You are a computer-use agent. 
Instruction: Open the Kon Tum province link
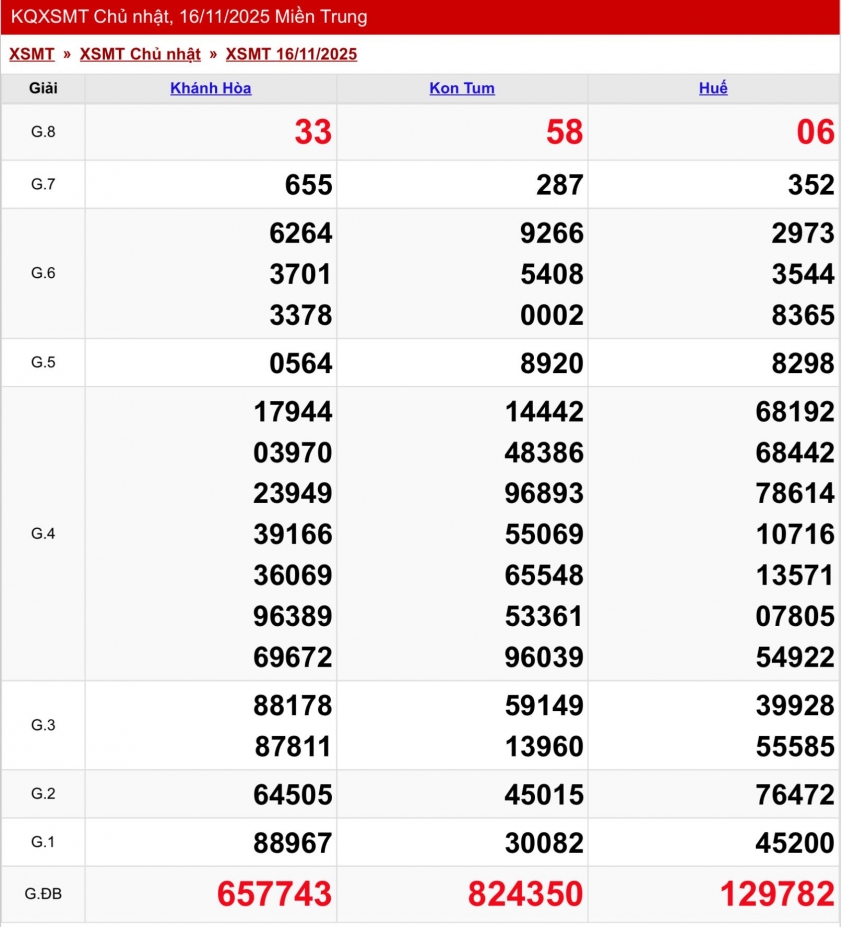(462, 88)
